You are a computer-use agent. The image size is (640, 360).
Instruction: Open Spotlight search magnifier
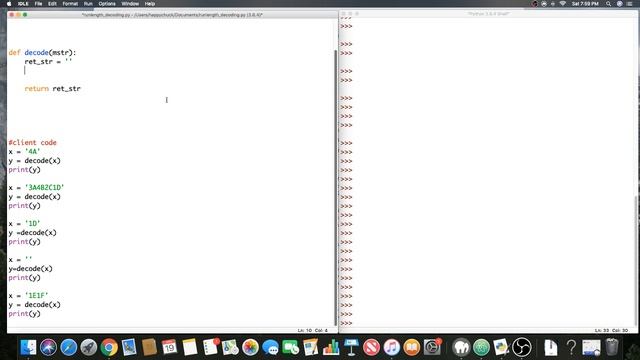click(609, 4)
